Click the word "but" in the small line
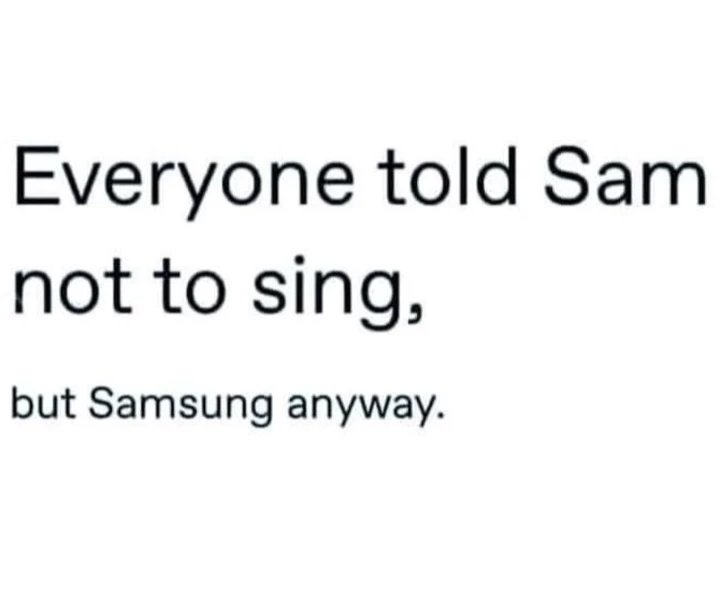 pos(43,403)
